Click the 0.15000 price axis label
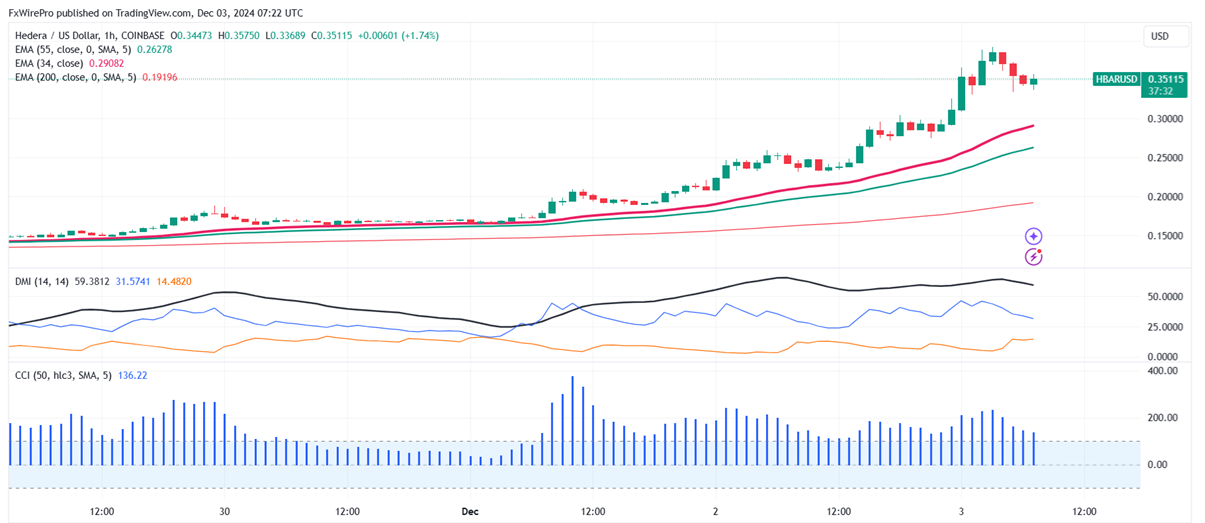 tap(1166, 236)
